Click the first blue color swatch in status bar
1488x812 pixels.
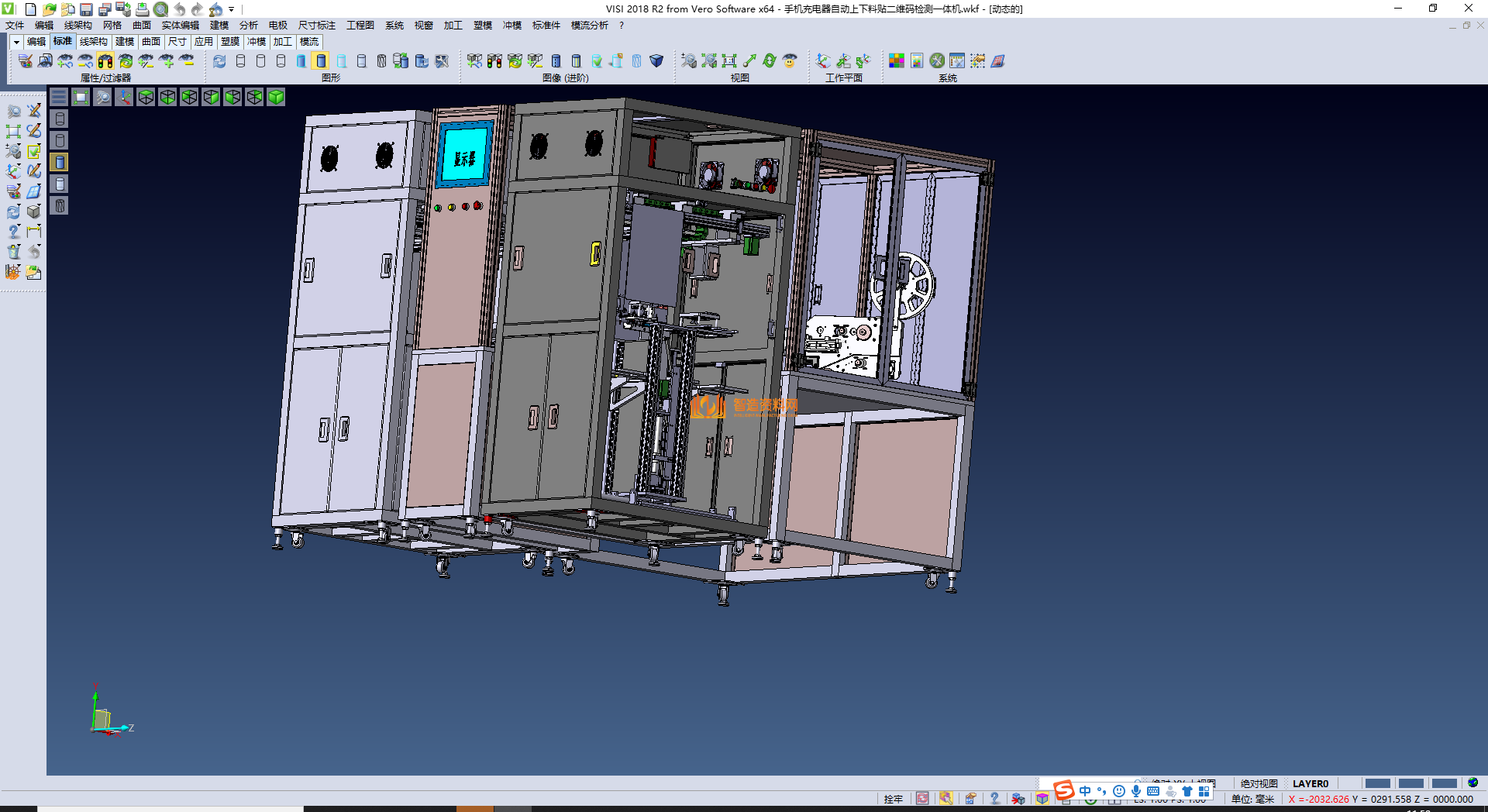(1377, 783)
